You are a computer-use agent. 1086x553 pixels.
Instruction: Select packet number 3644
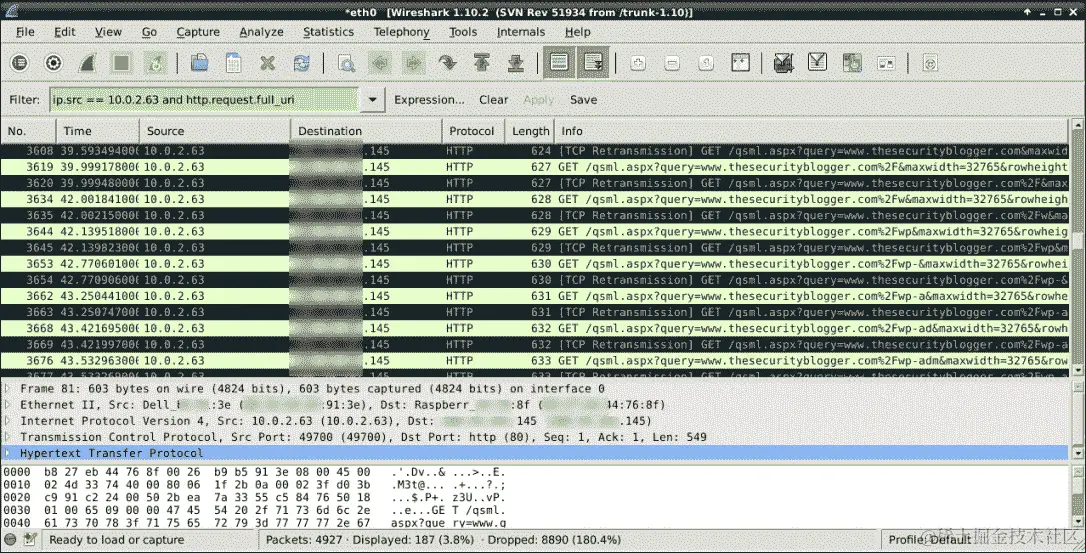535,231
